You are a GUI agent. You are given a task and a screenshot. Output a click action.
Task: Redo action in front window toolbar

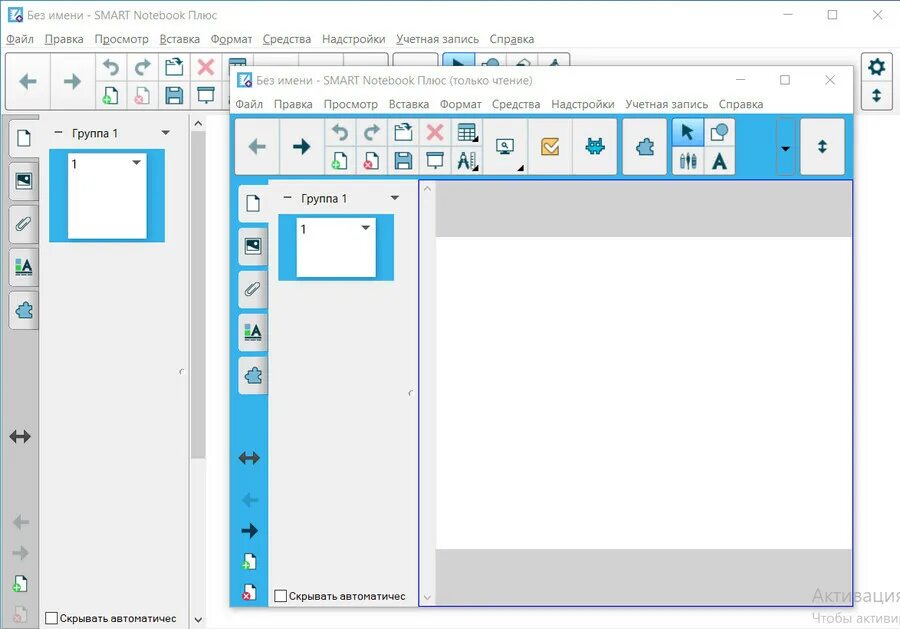pyautogui.click(x=371, y=133)
